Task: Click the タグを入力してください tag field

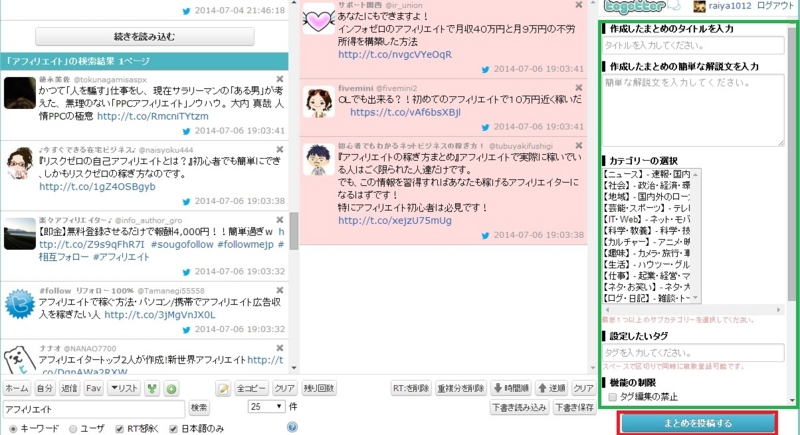Action: [x=693, y=353]
